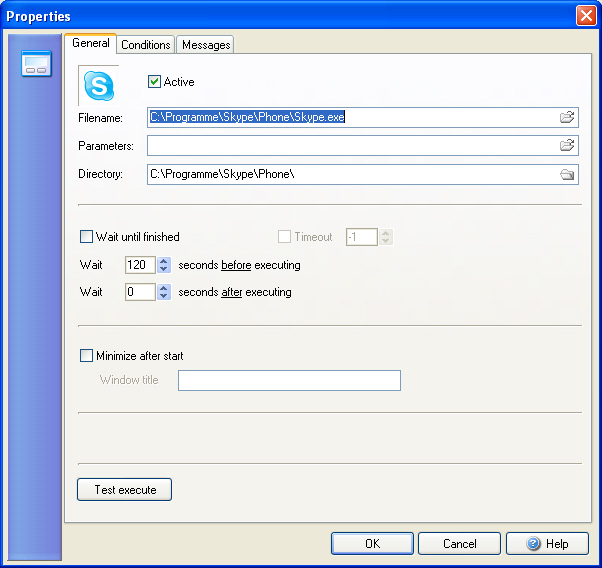The width and height of the screenshot is (602, 568).
Task: Increase seconds before executing value
Action: (164, 261)
